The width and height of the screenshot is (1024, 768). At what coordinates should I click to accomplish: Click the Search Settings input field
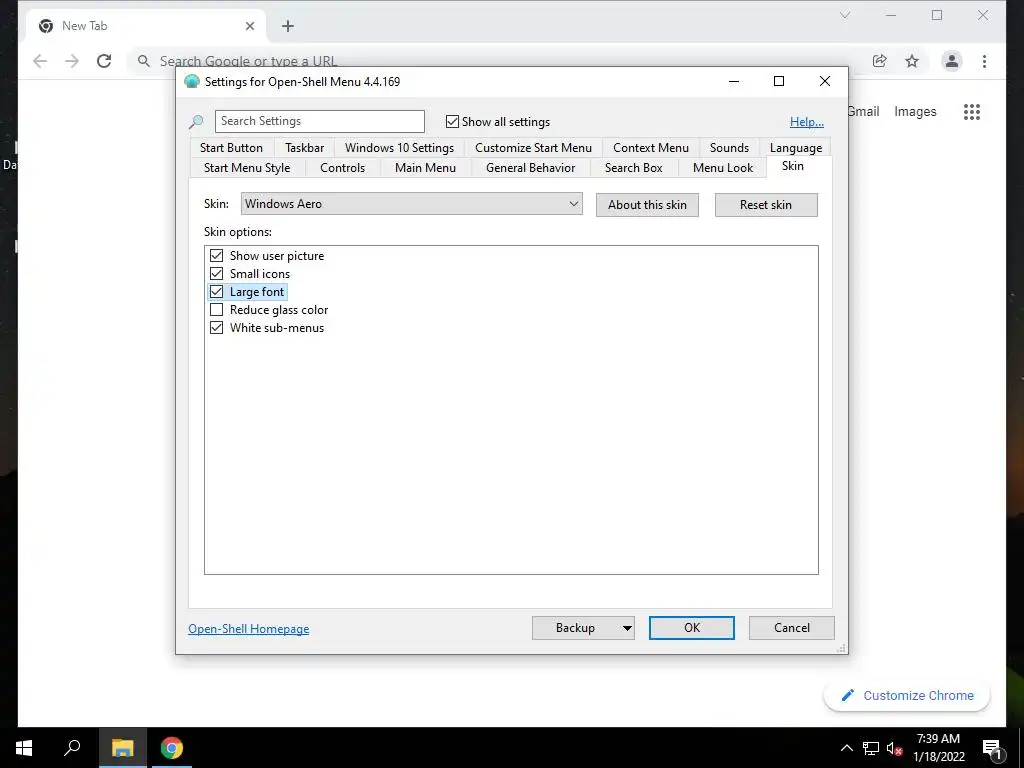pyautogui.click(x=319, y=121)
